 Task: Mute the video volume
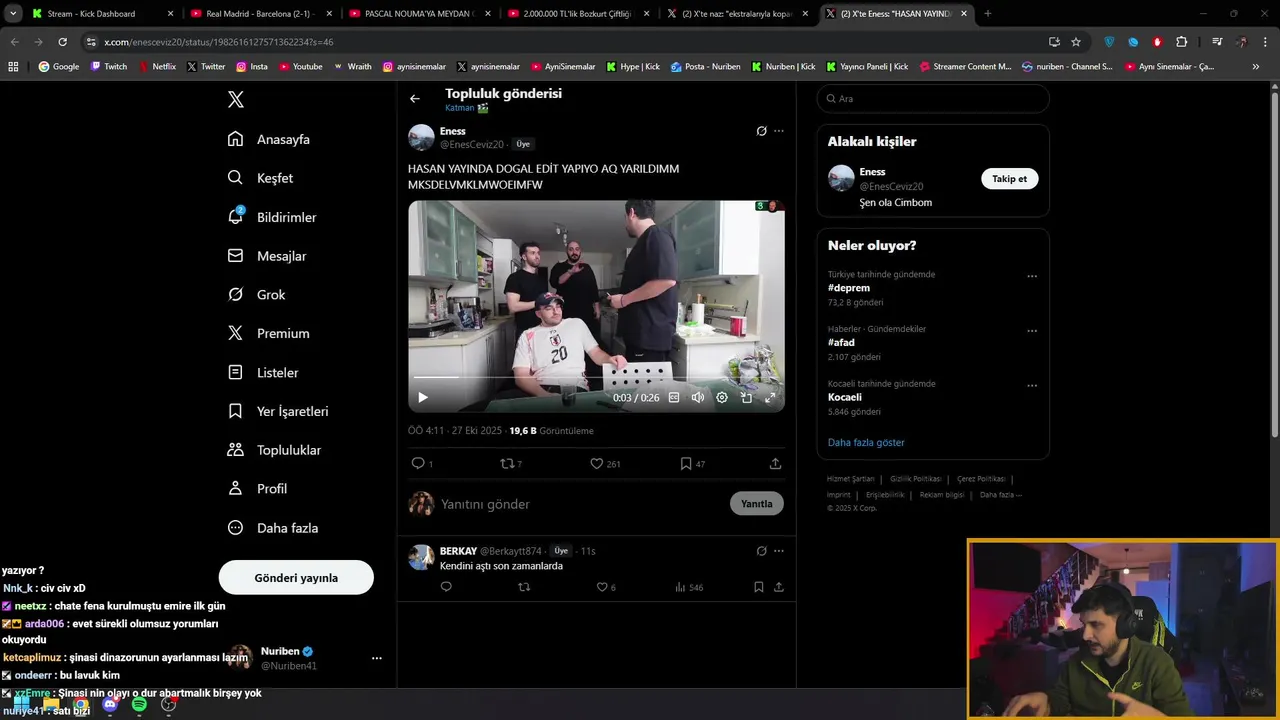click(698, 397)
